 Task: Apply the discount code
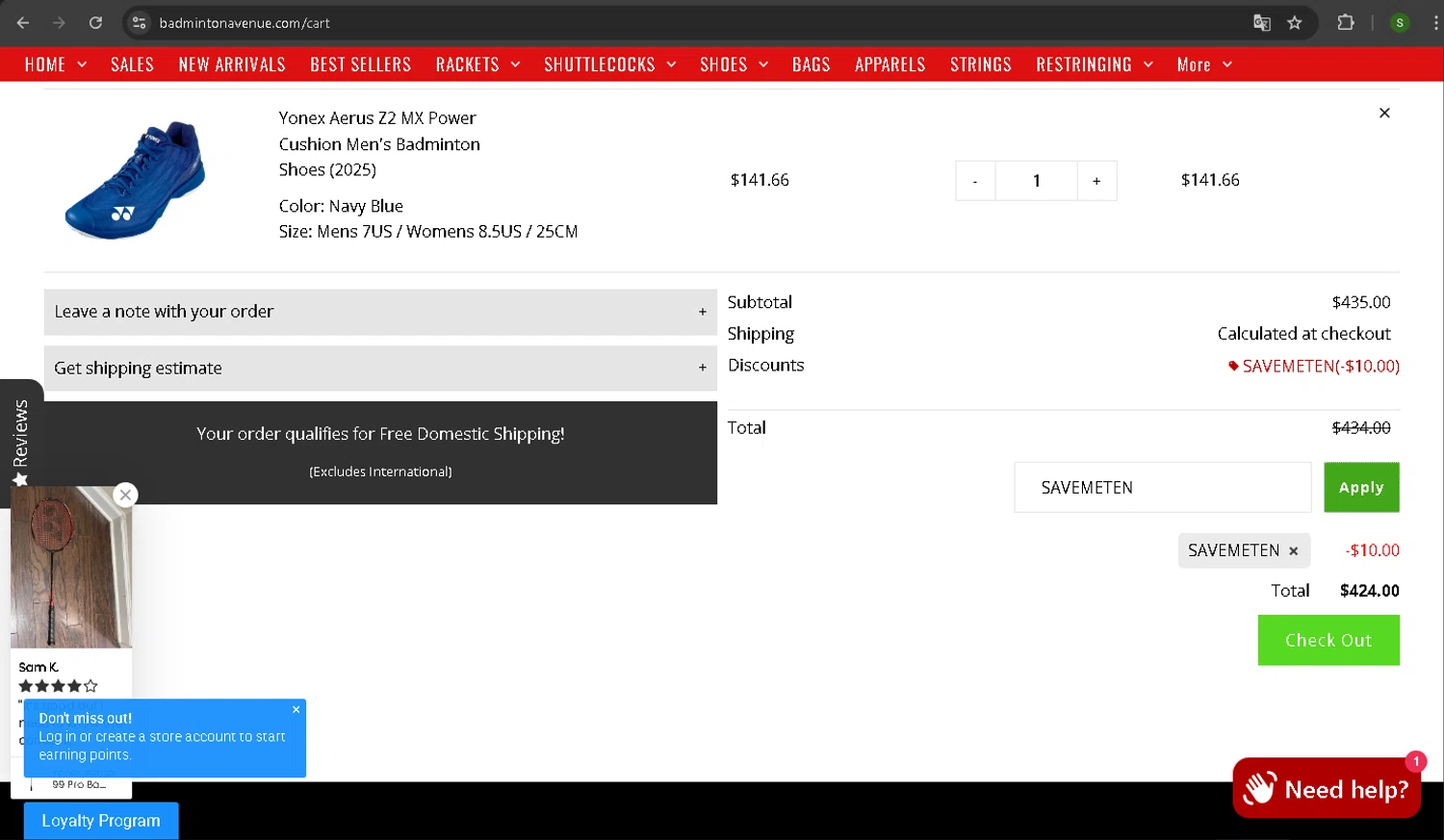1361,488
